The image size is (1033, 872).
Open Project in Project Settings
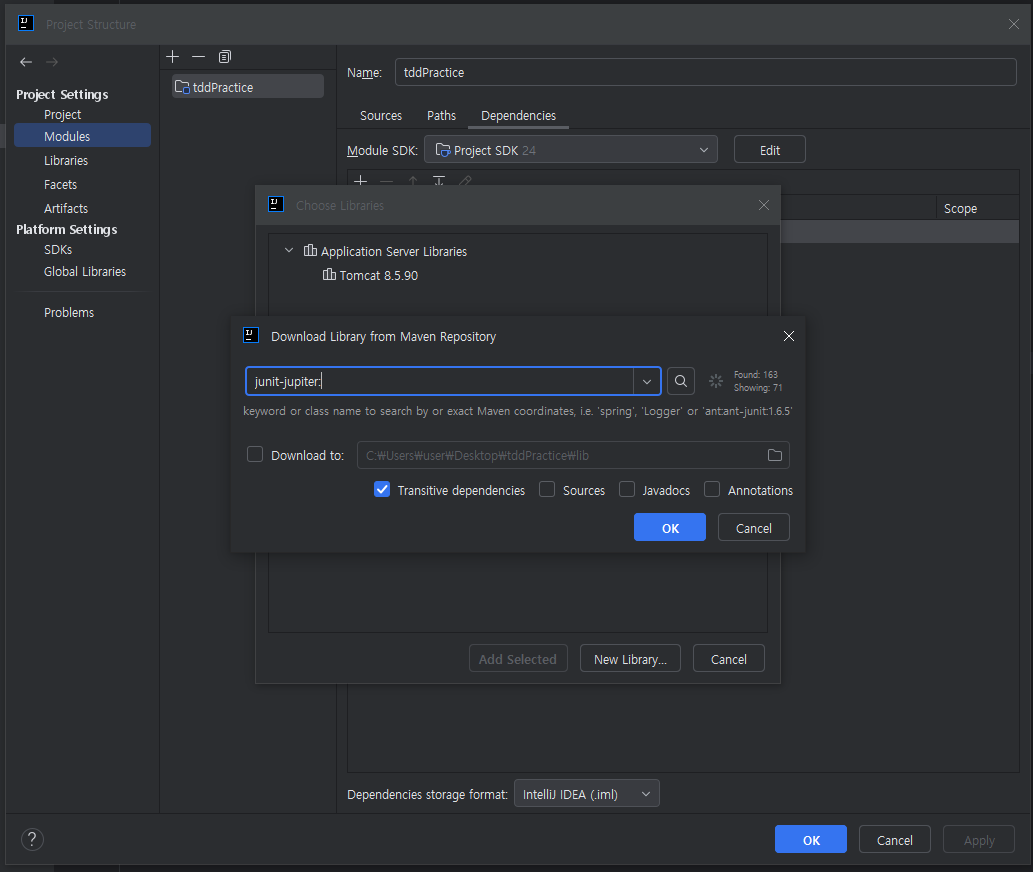63,115
